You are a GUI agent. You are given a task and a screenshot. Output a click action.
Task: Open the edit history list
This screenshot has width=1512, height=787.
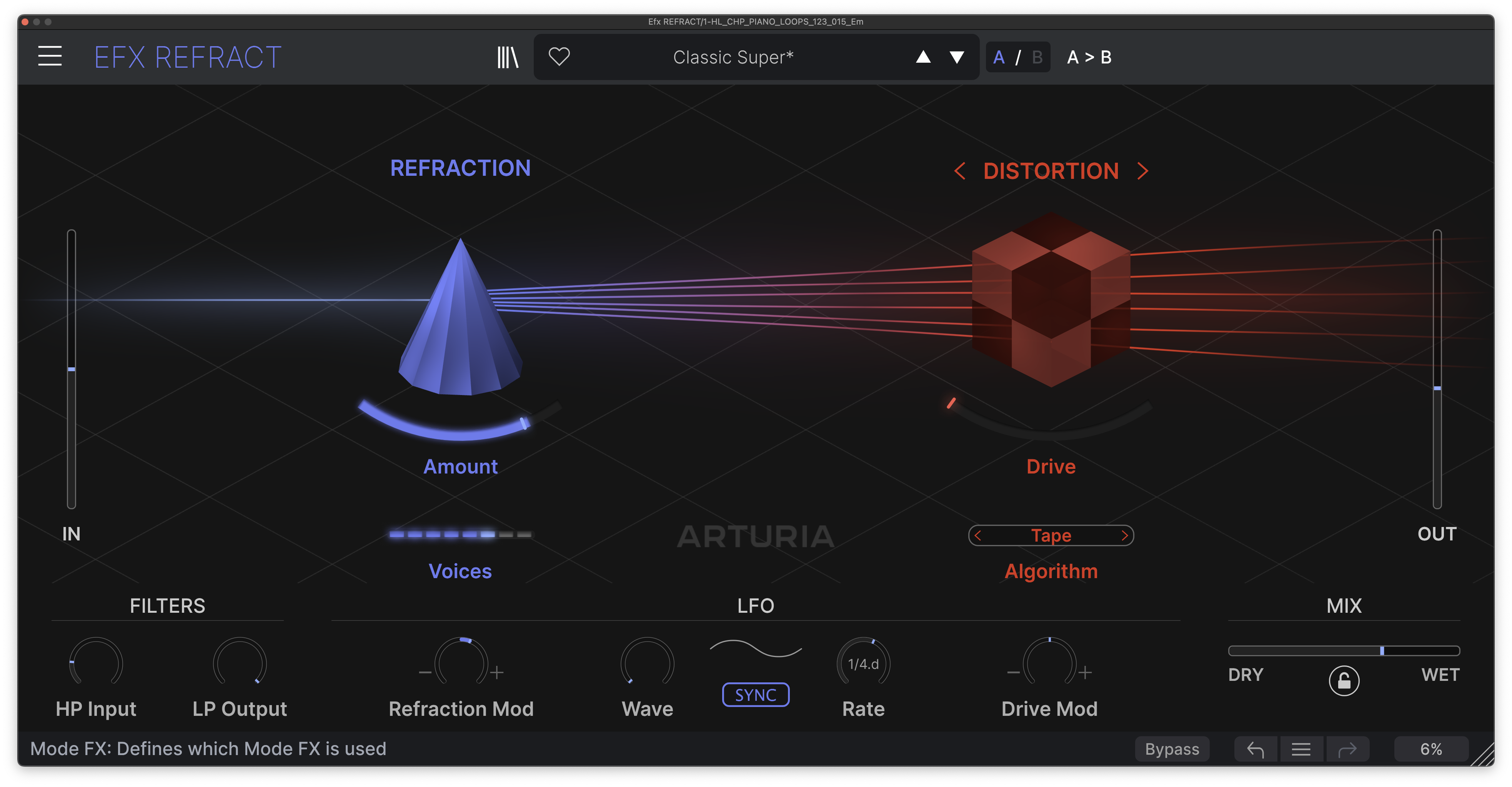tap(1301, 749)
